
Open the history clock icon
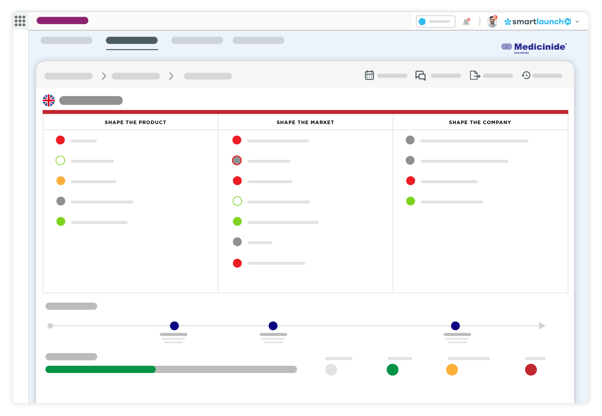click(526, 75)
